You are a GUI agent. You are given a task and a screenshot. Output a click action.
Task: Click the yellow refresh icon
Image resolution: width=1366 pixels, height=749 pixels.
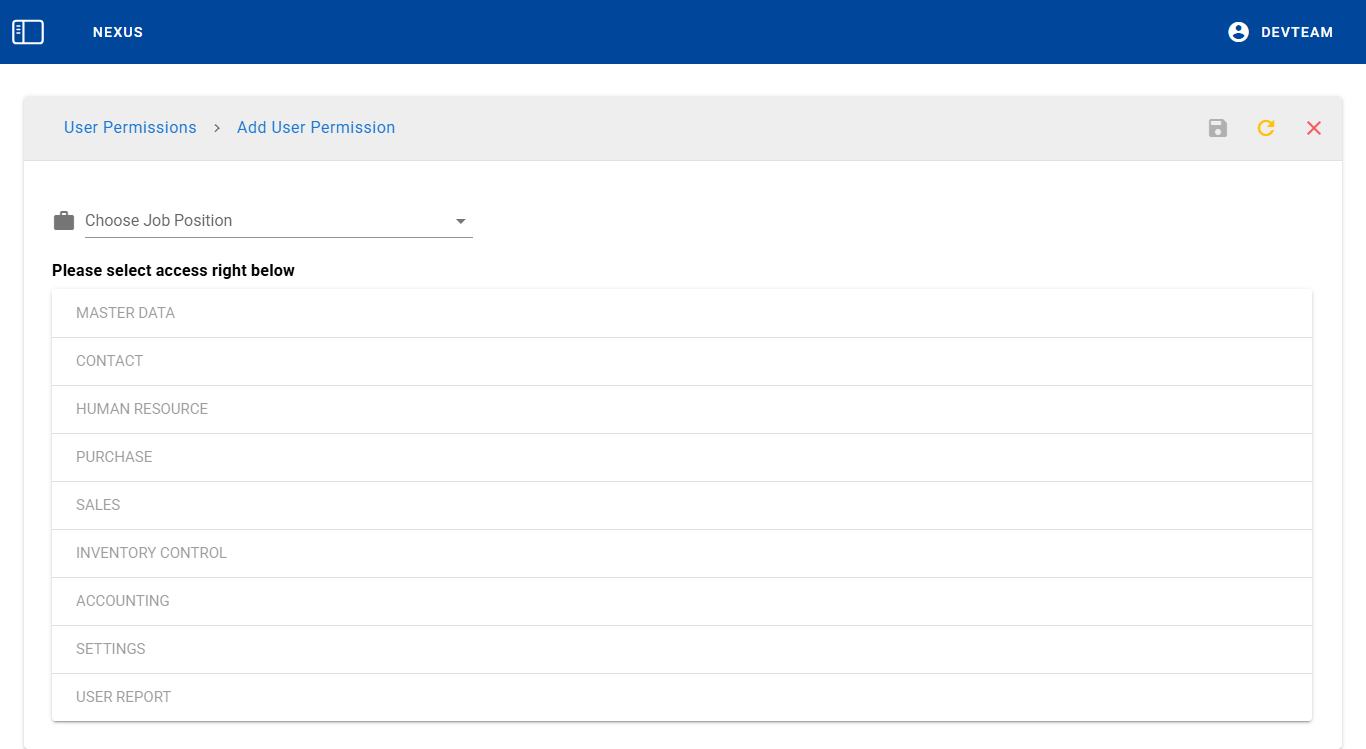(1266, 128)
